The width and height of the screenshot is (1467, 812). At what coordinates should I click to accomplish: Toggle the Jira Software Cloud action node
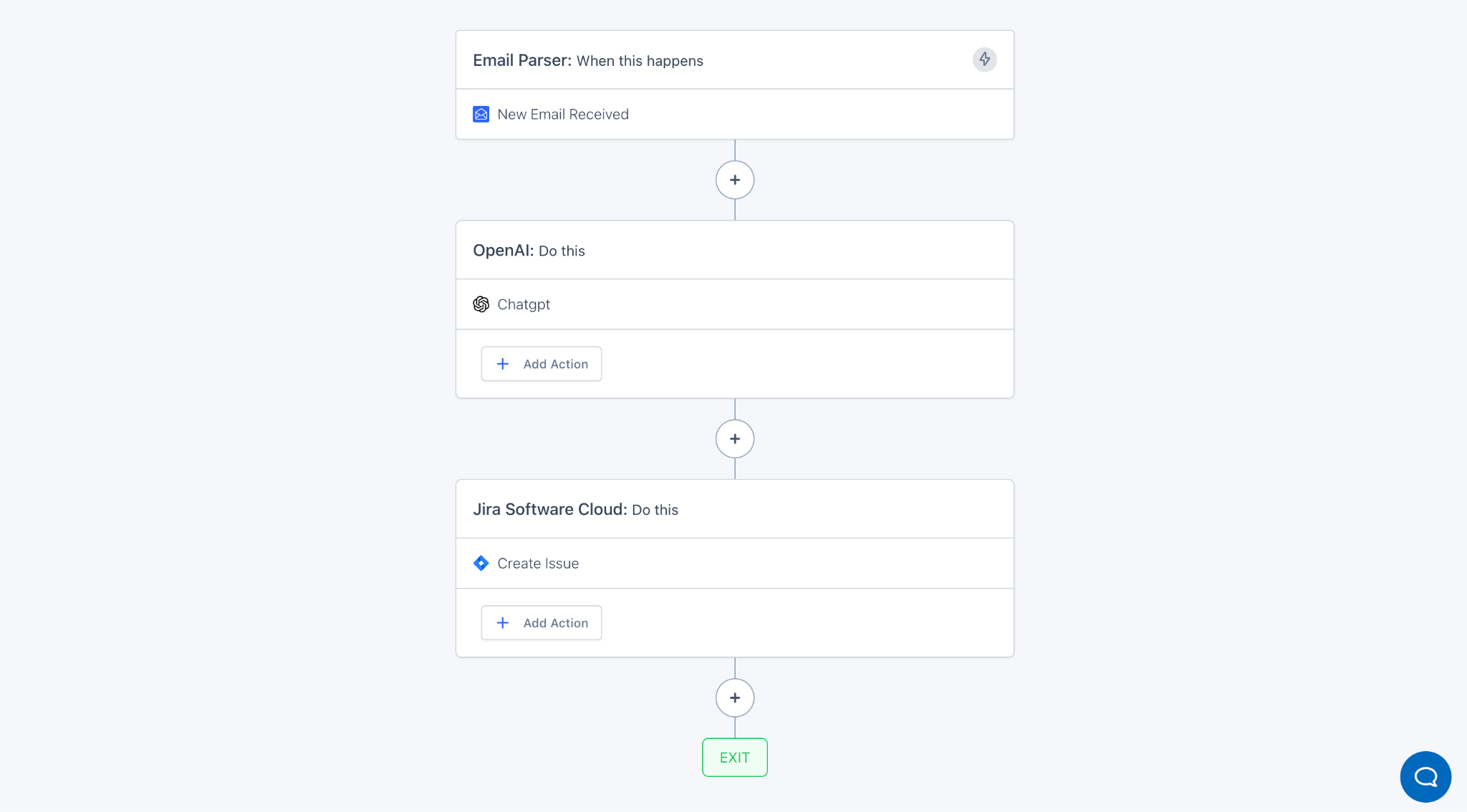coord(735,510)
